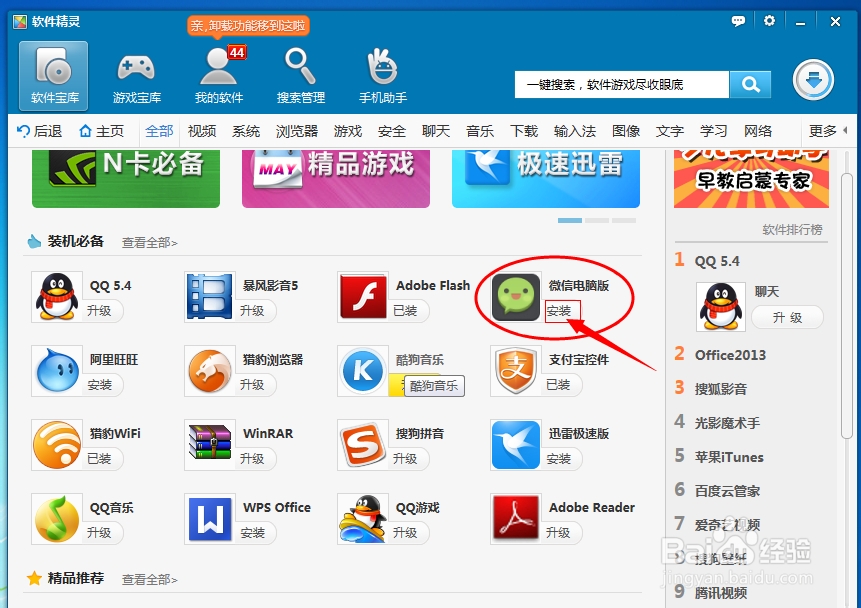This screenshot has width=861, height=608.
Task: Open 查看全部 link next to 装机必备
Action: [149, 243]
